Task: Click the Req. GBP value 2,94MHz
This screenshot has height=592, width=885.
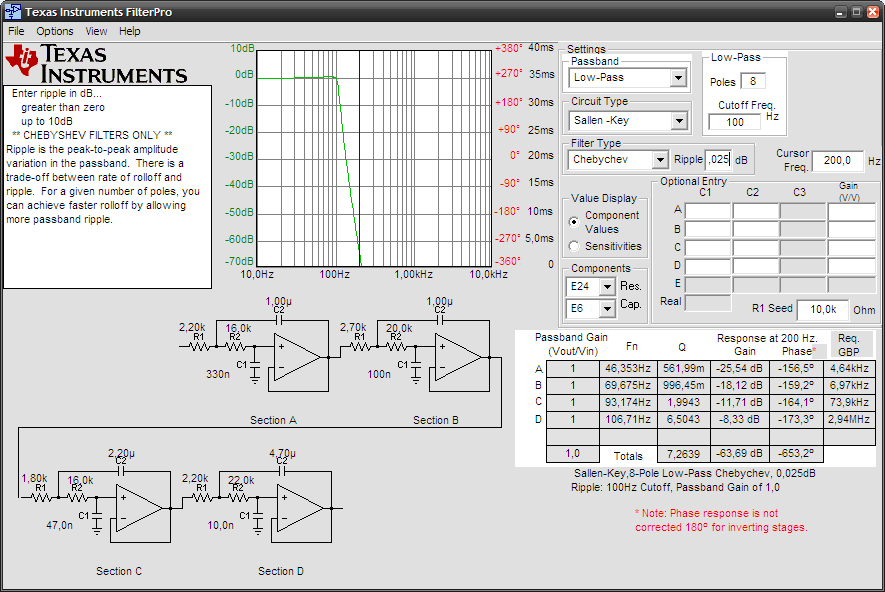Action: click(849, 419)
